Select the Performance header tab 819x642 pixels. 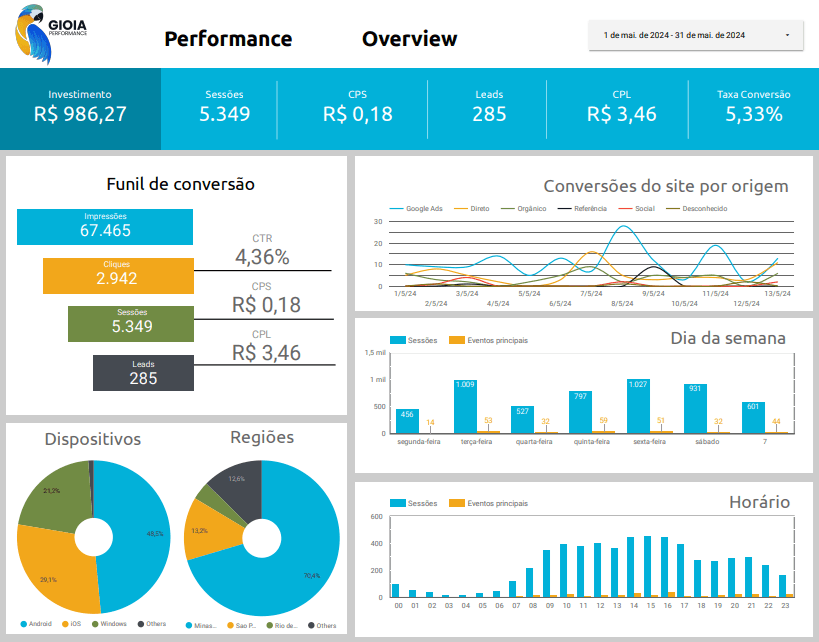tap(228, 39)
